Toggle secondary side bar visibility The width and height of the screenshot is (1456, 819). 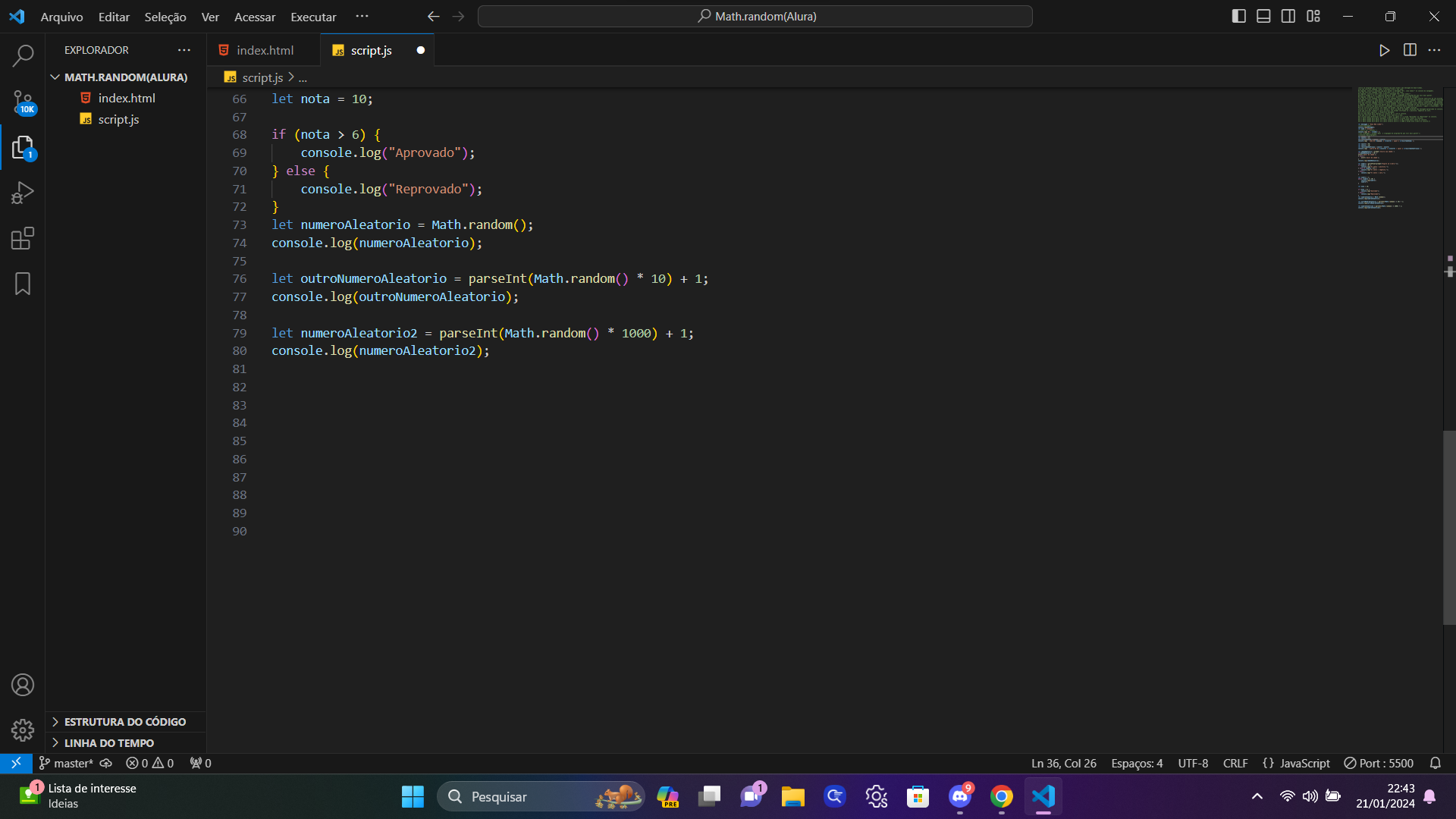[x=1288, y=16]
